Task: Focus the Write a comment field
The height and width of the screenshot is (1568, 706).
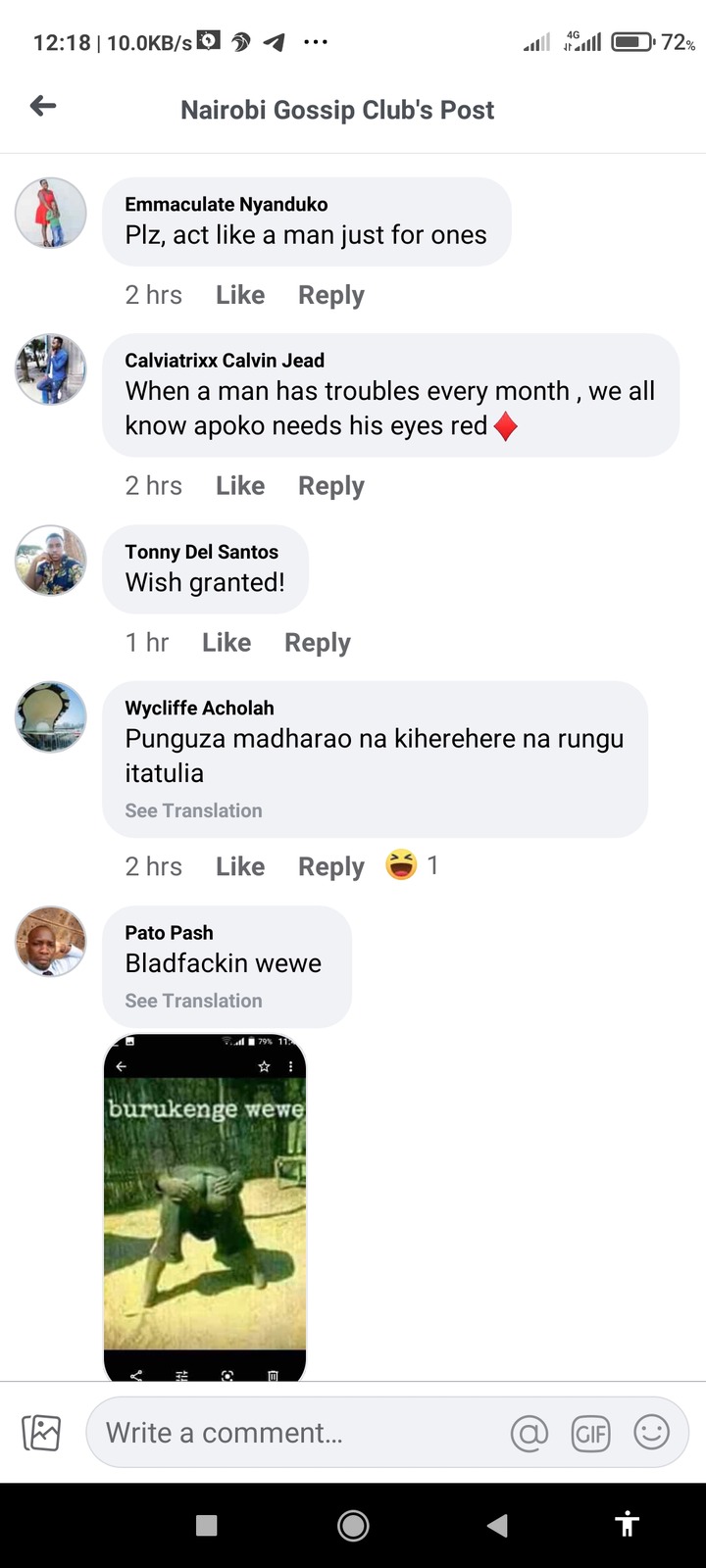Action: click(x=387, y=1433)
